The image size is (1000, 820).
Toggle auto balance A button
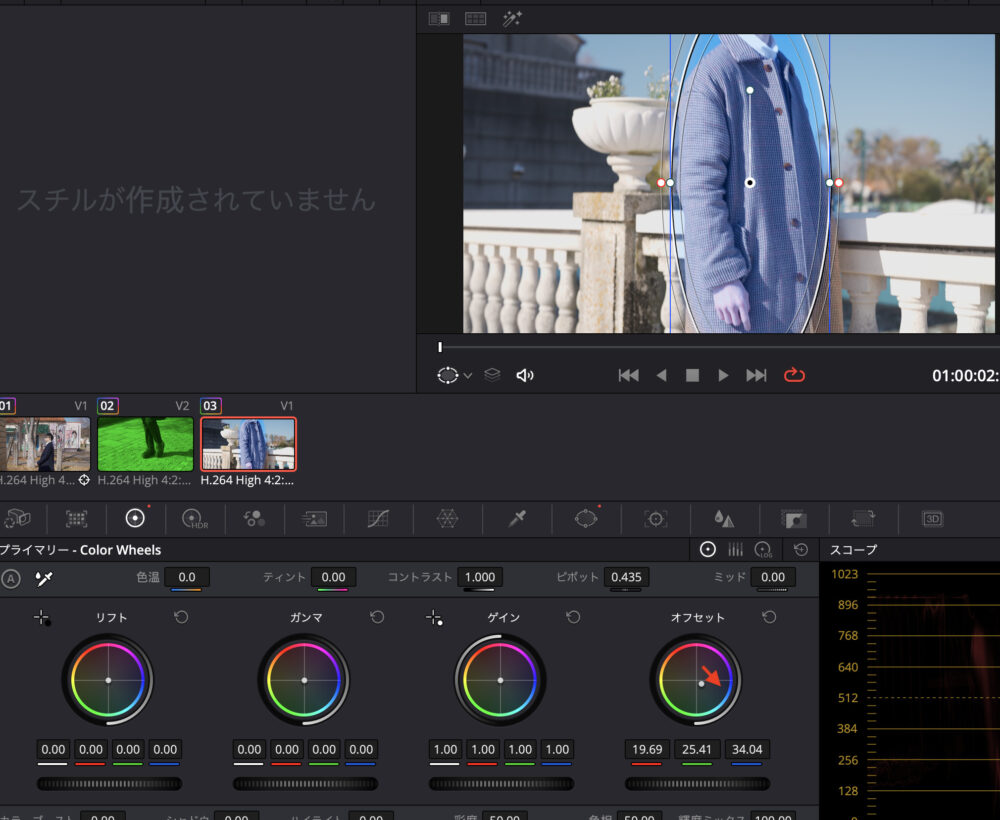(x=11, y=578)
